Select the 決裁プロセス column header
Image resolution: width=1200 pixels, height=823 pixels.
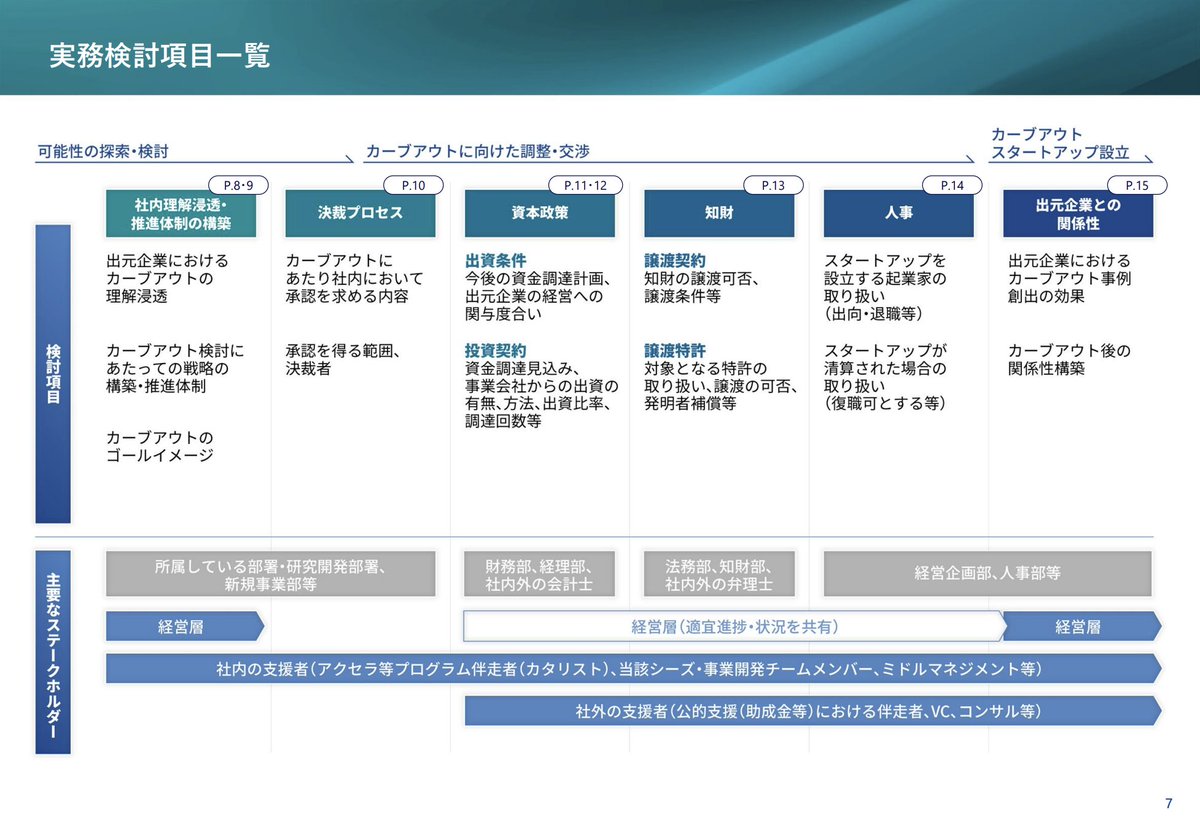pos(361,212)
